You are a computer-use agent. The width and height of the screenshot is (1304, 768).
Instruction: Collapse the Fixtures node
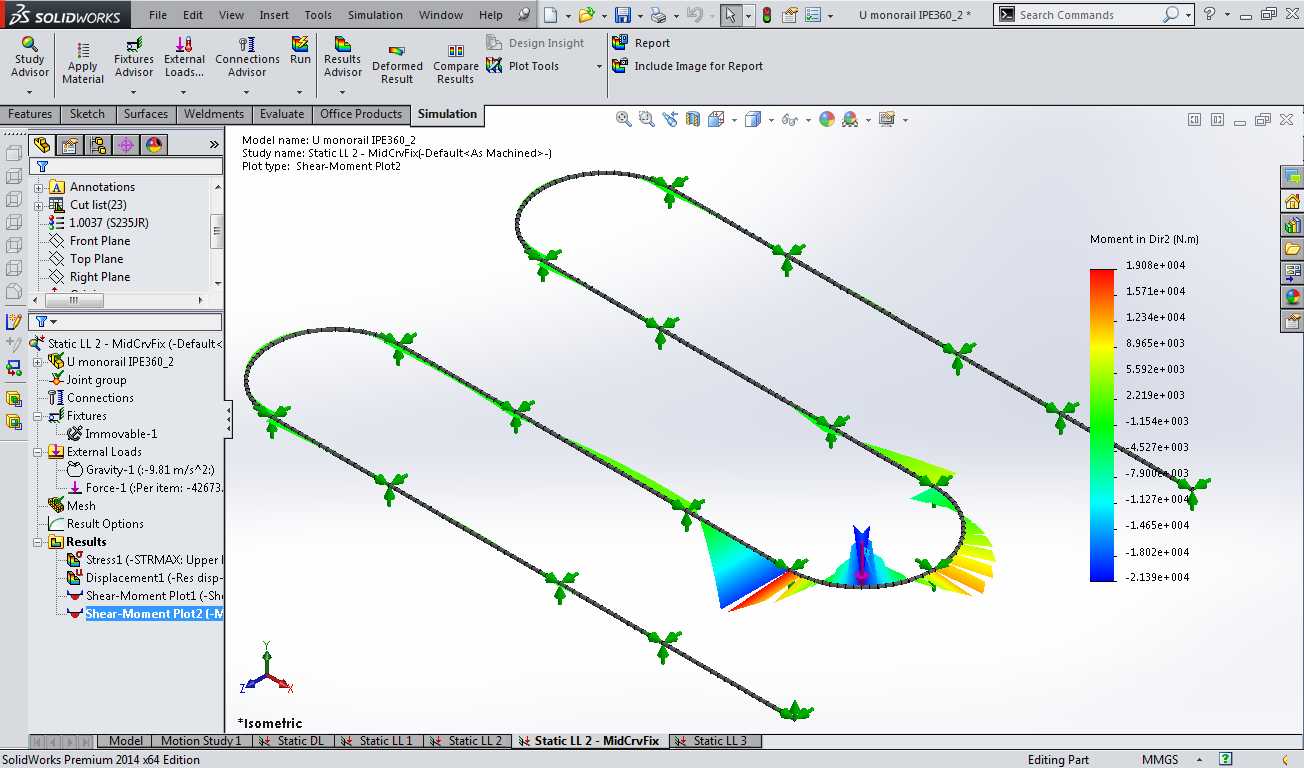pyautogui.click(x=39, y=416)
